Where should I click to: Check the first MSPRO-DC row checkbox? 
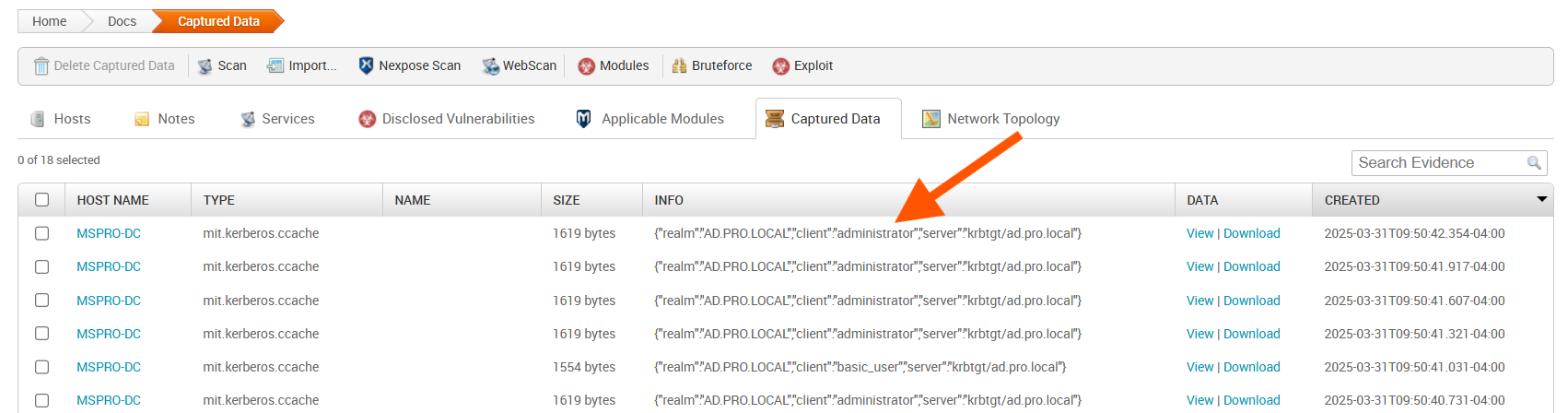[x=41, y=233]
